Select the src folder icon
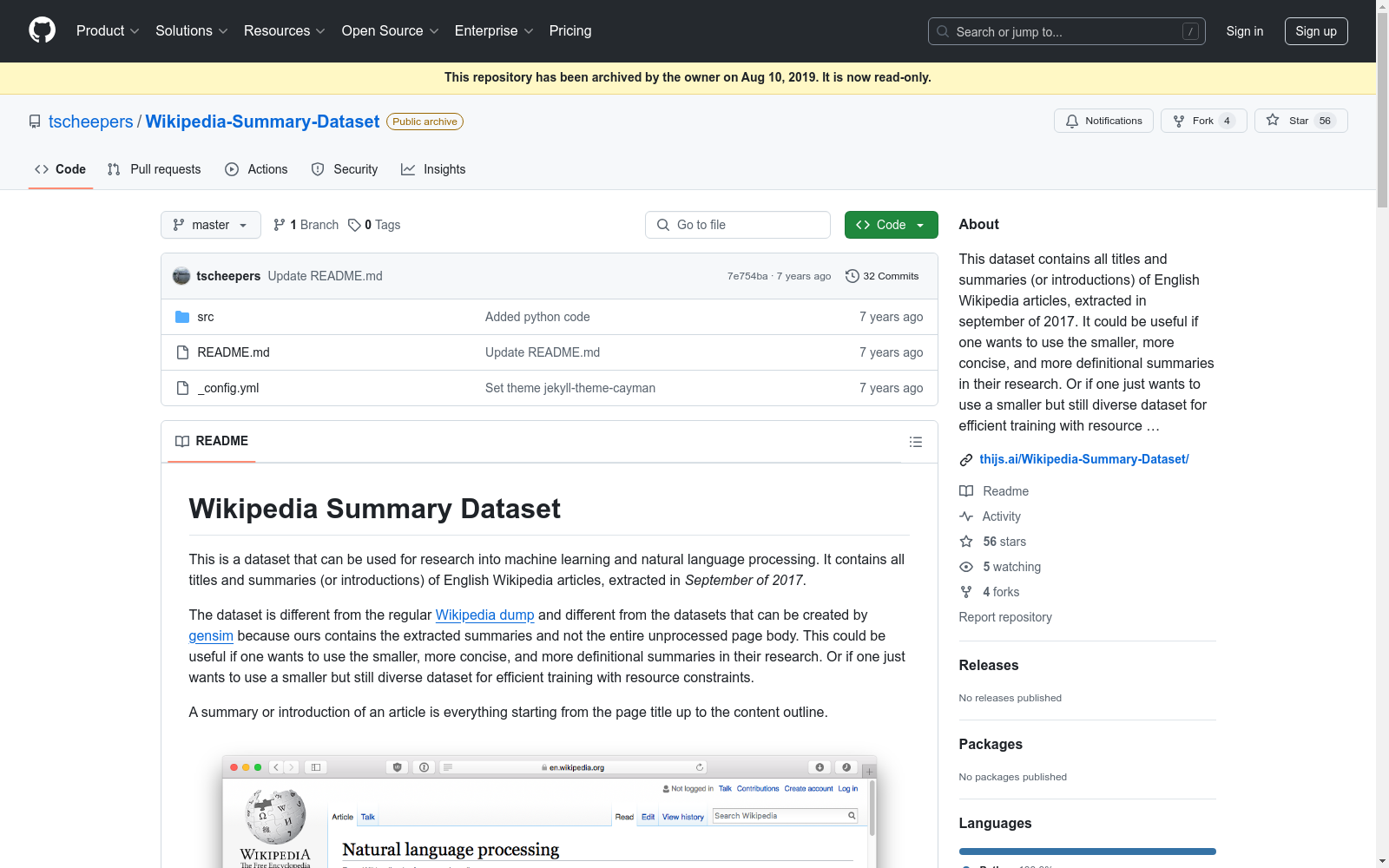This screenshot has height=868, width=1389. [x=181, y=317]
